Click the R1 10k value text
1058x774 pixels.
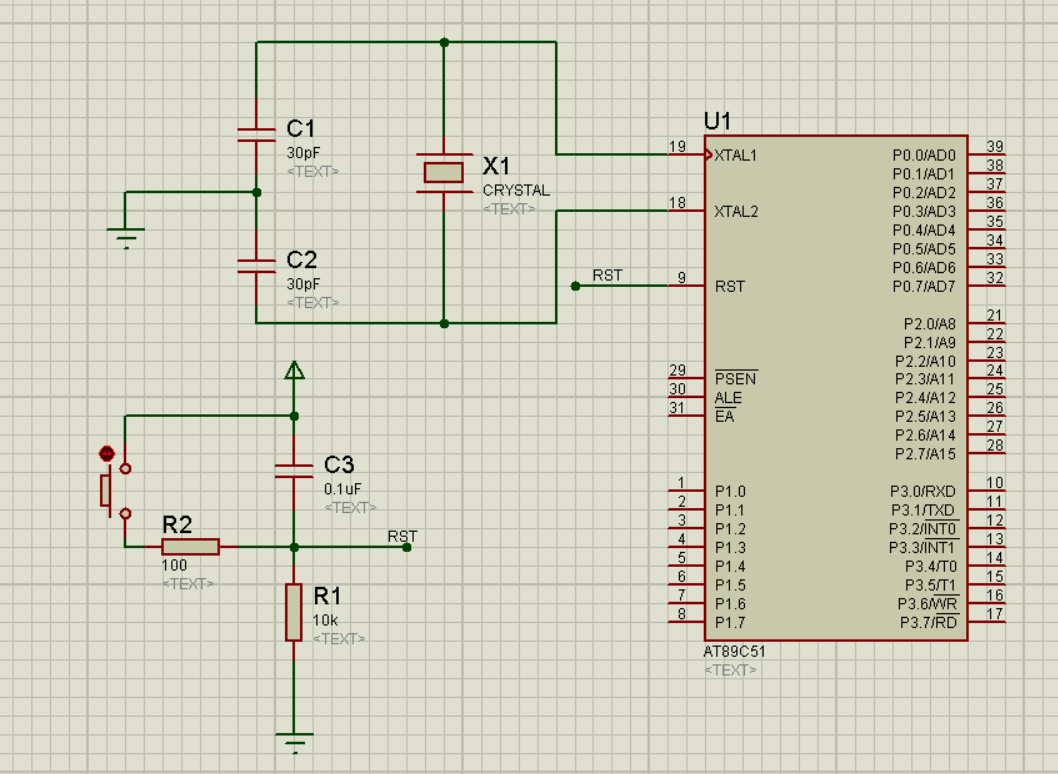pyautogui.click(x=325, y=619)
